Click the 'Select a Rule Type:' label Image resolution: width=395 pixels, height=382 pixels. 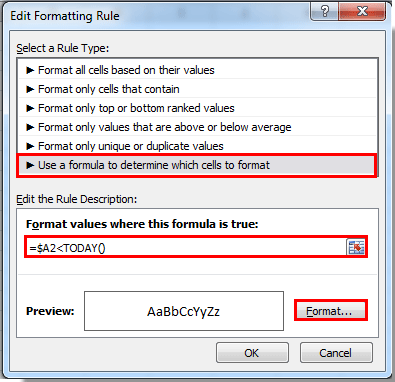point(63,48)
